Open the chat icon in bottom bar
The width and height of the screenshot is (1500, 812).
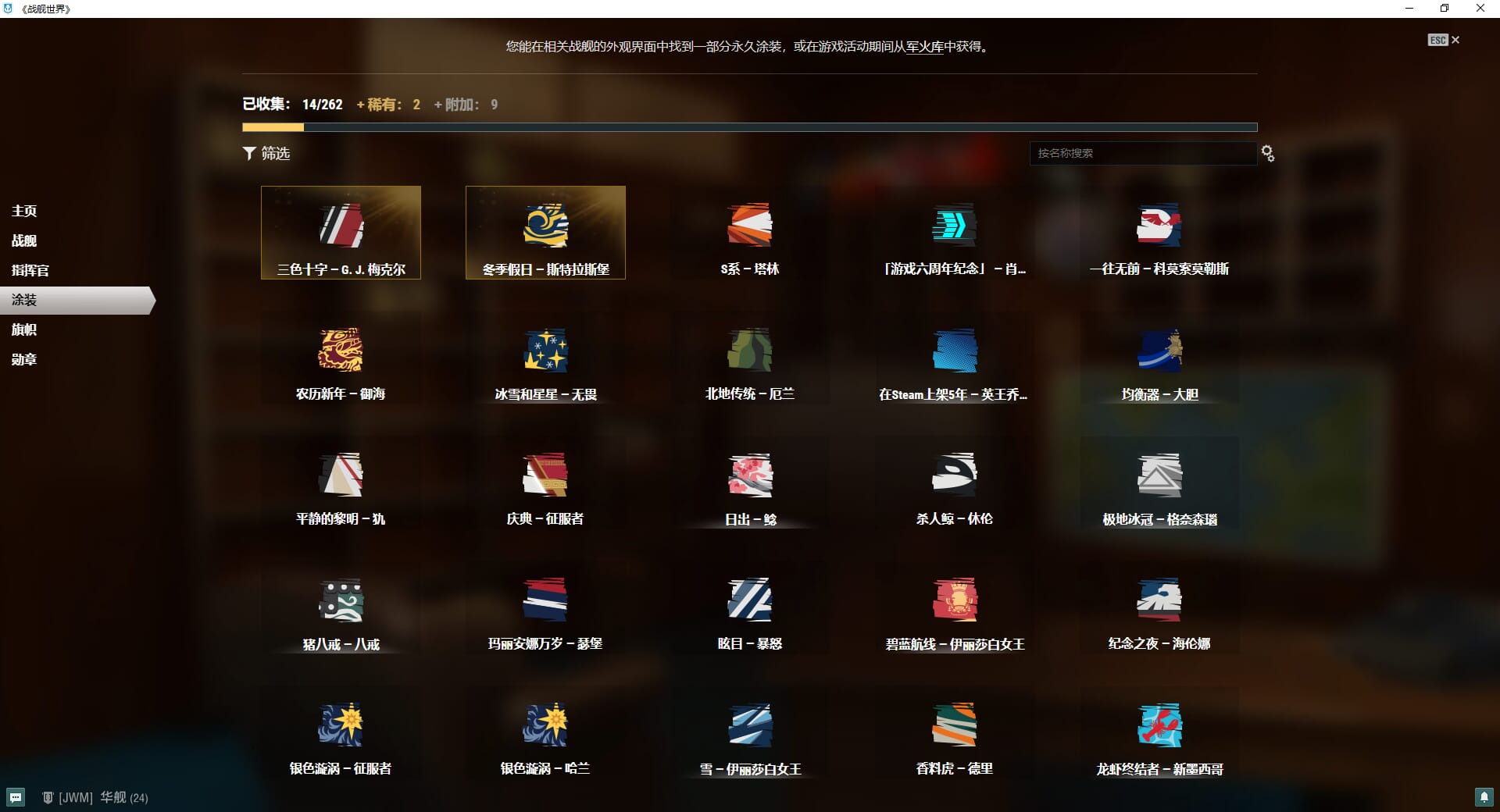[x=16, y=797]
